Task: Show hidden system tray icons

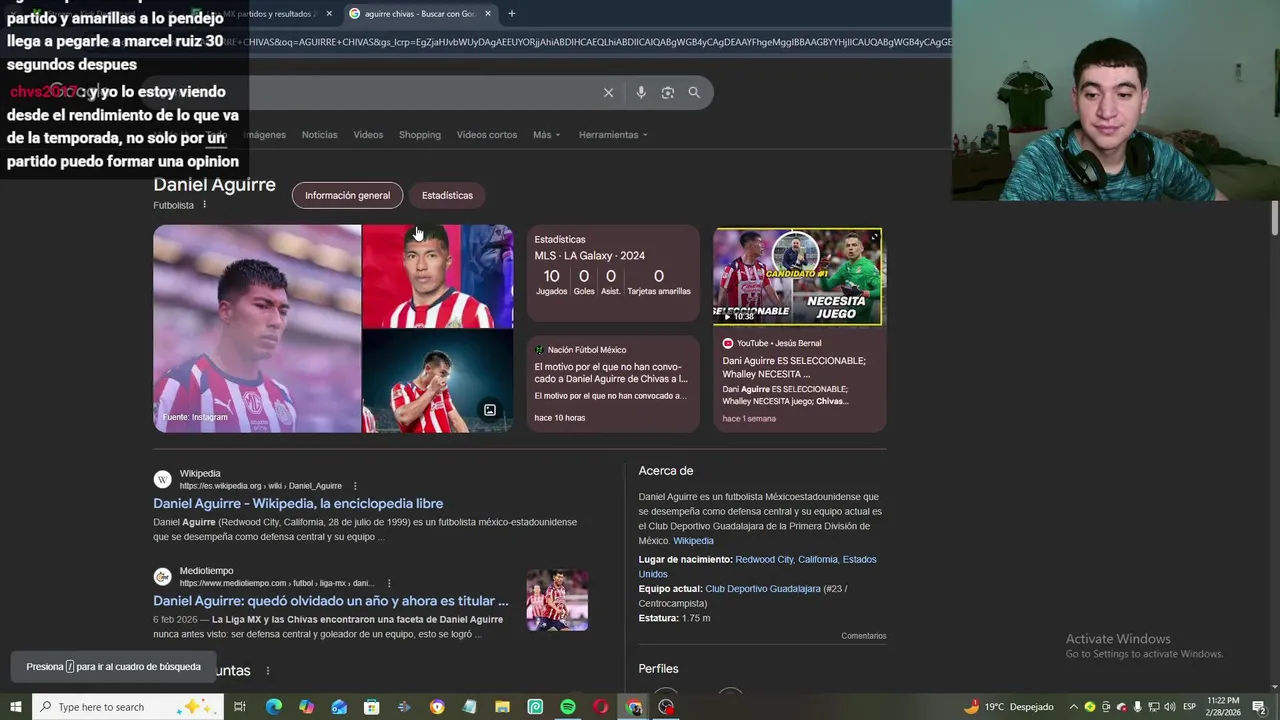Action: (1074, 707)
